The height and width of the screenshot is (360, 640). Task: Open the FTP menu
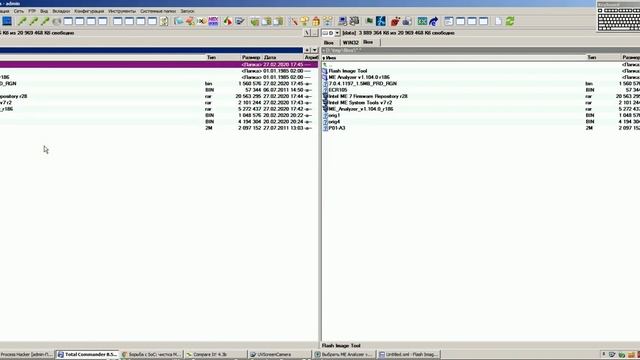point(32,11)
